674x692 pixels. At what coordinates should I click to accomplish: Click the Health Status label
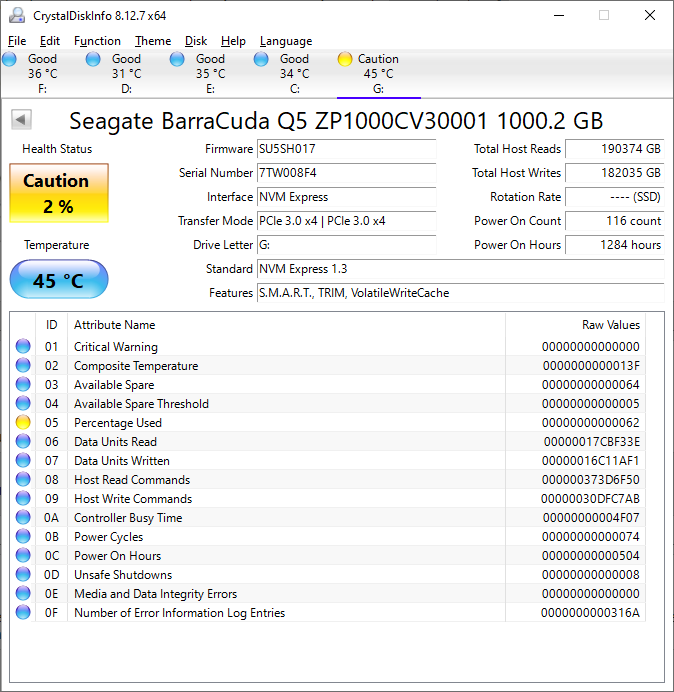[x=57, y=149]
